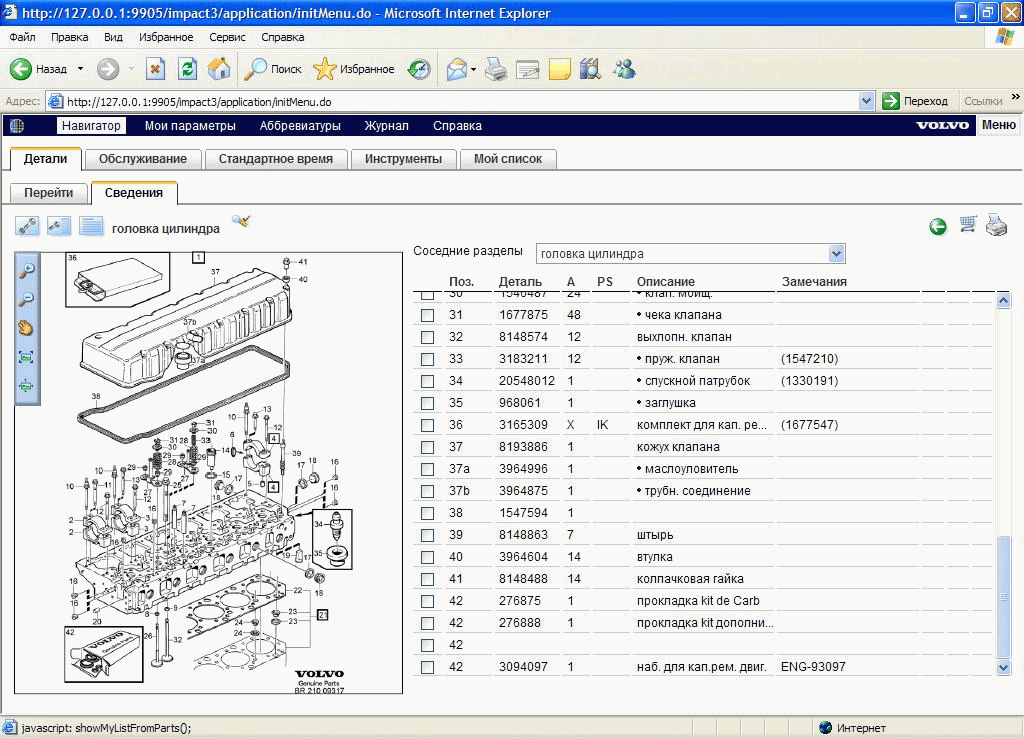Open the Мои параметры menu
Image resolution: width=1024 pixels, height=738 pixels.
coord(190,126)
